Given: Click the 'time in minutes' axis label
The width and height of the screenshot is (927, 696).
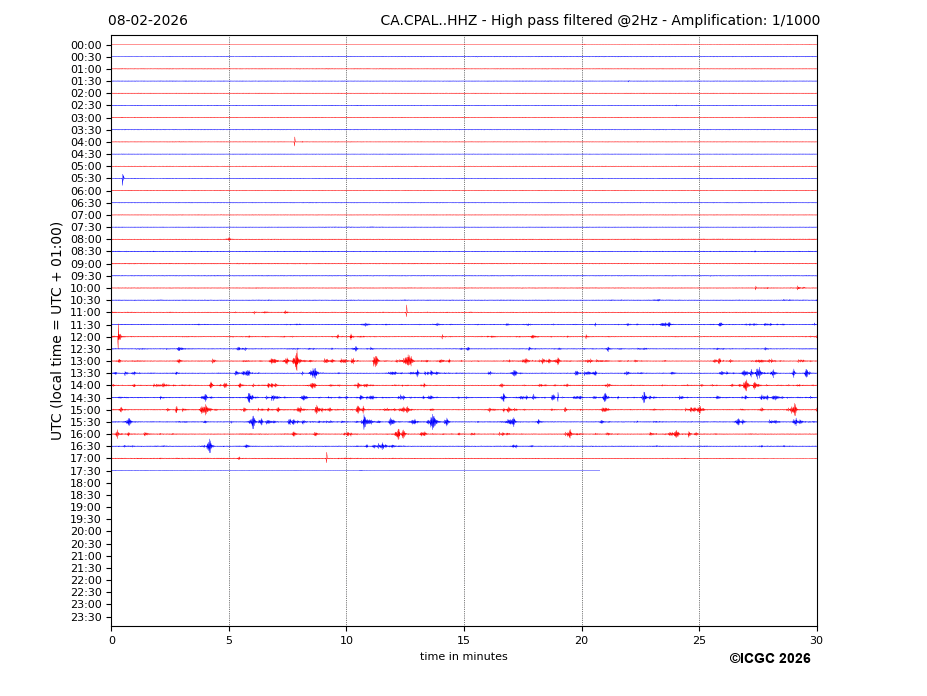Looking at the screenshot, I should [x=463, y=657].
